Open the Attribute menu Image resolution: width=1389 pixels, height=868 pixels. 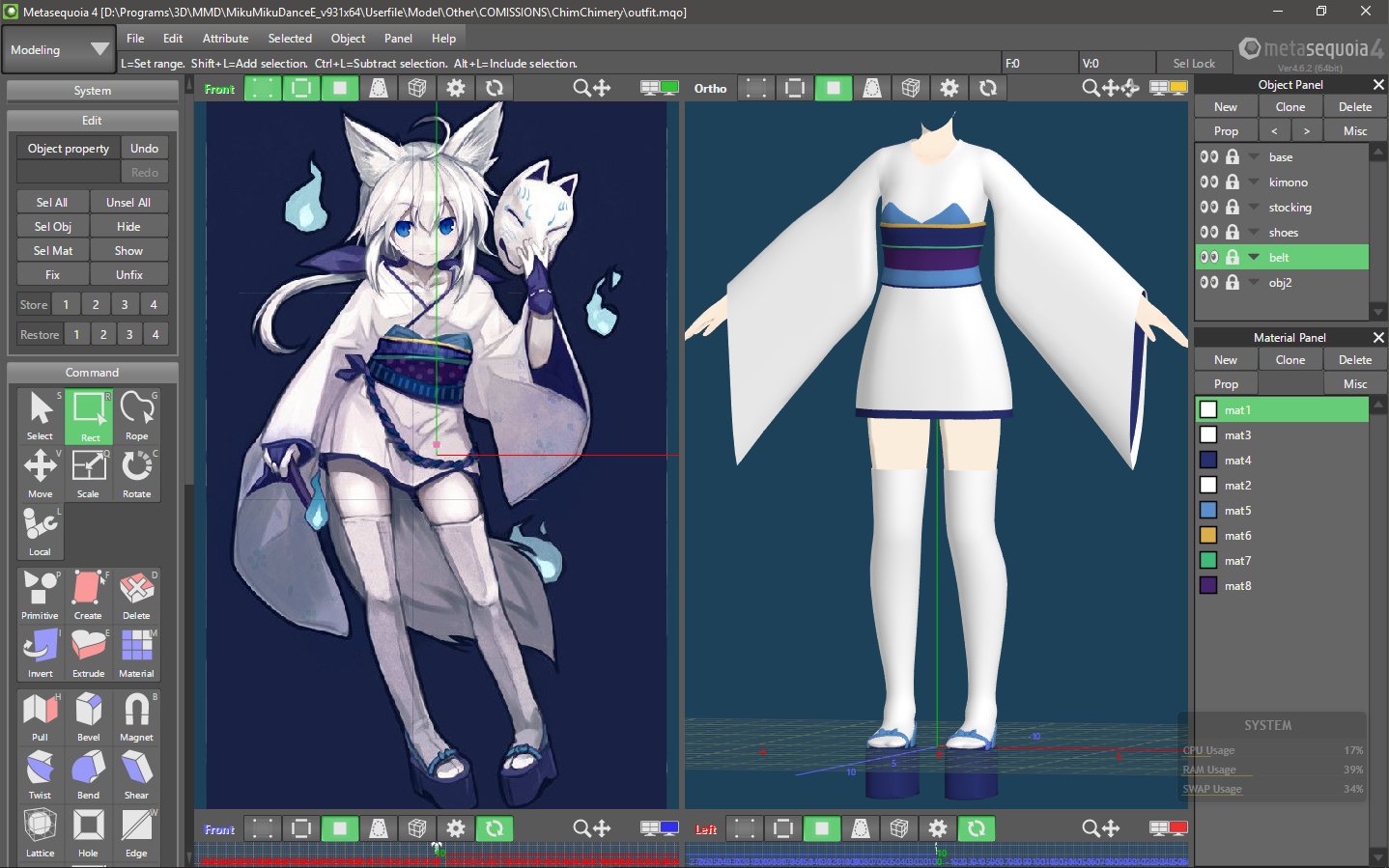point(225,39)
